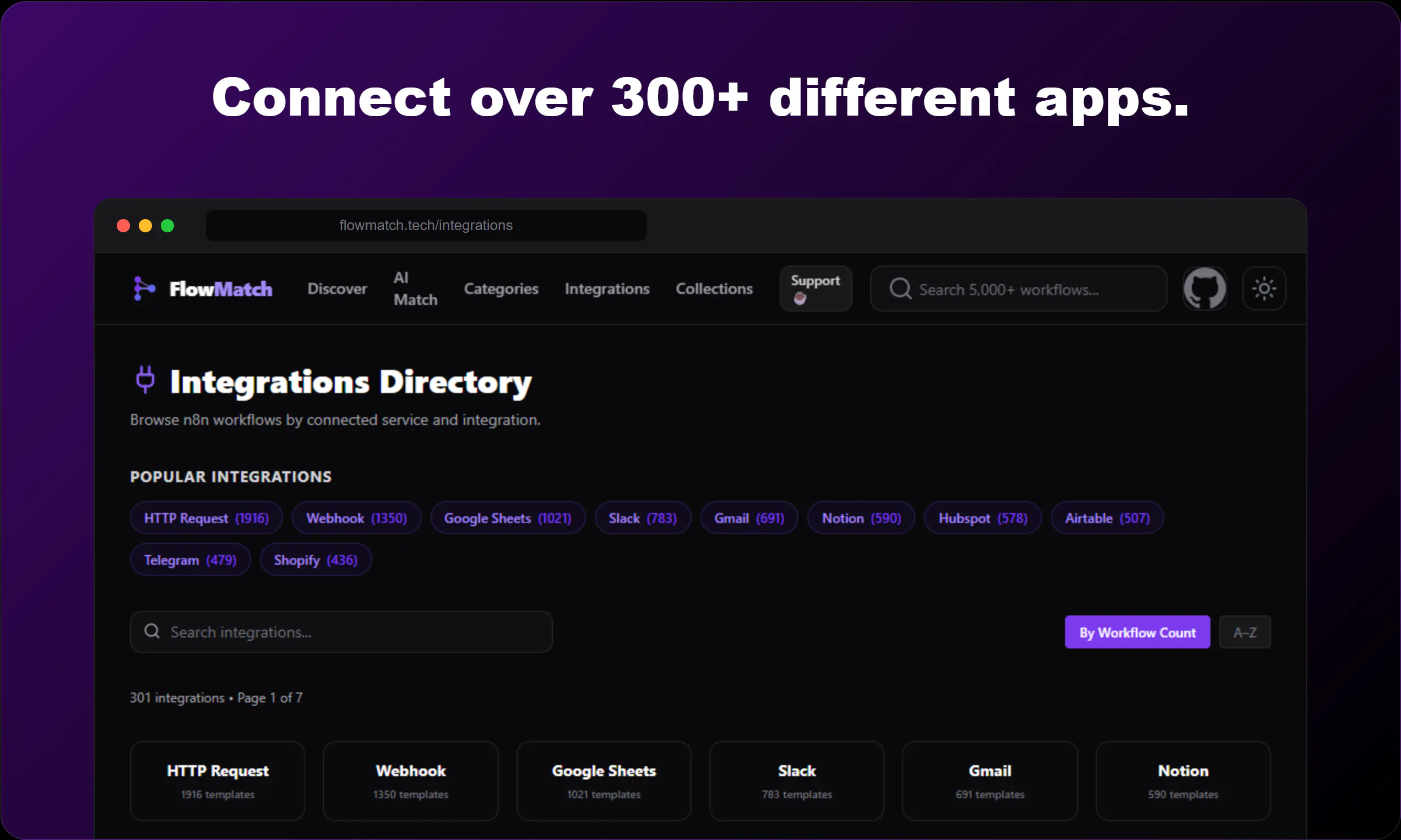
Task: Toggle light theme with sun icon
Action: pos(1264,288)
